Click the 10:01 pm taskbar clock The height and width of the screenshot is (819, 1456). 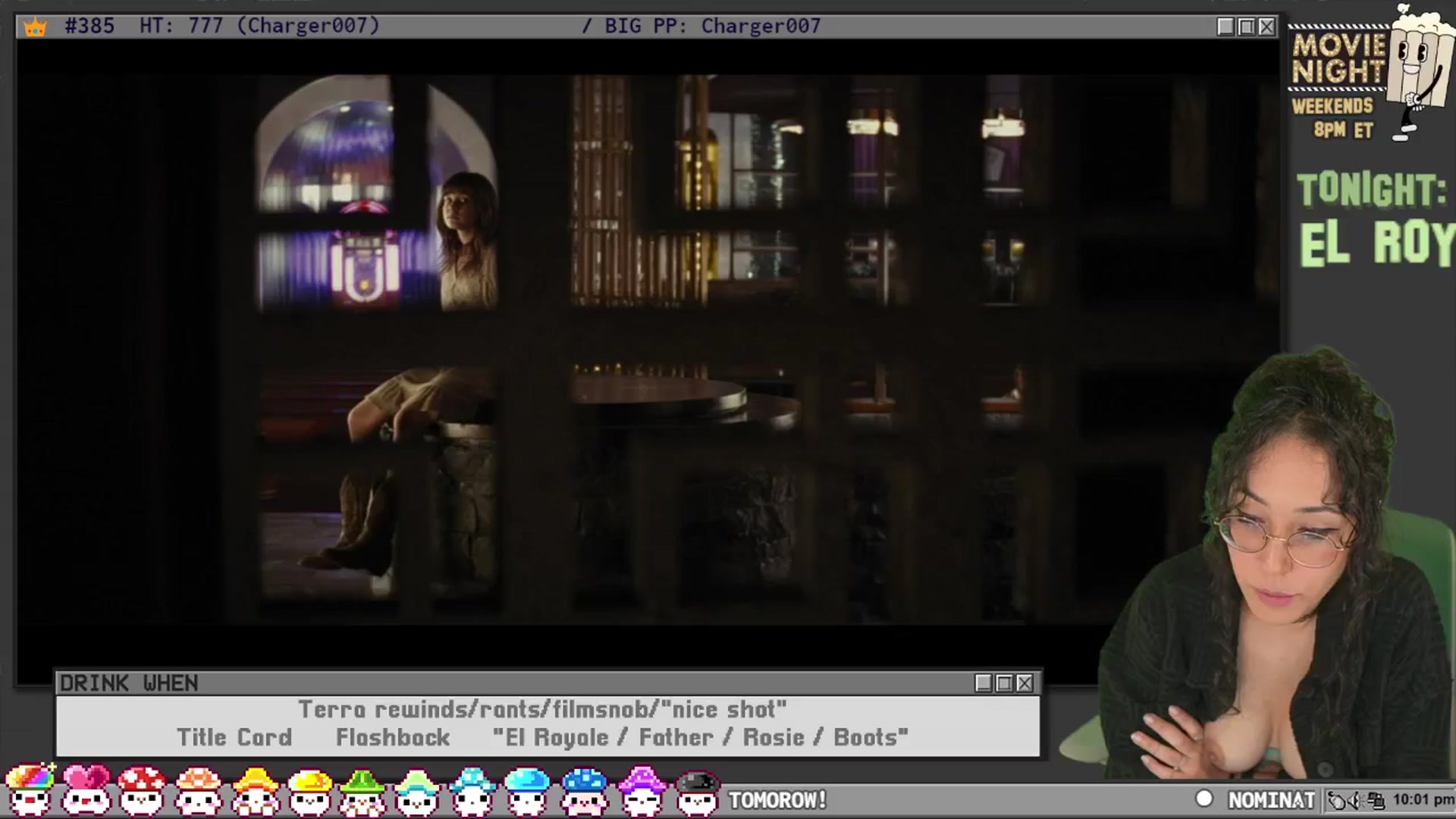1423,800
